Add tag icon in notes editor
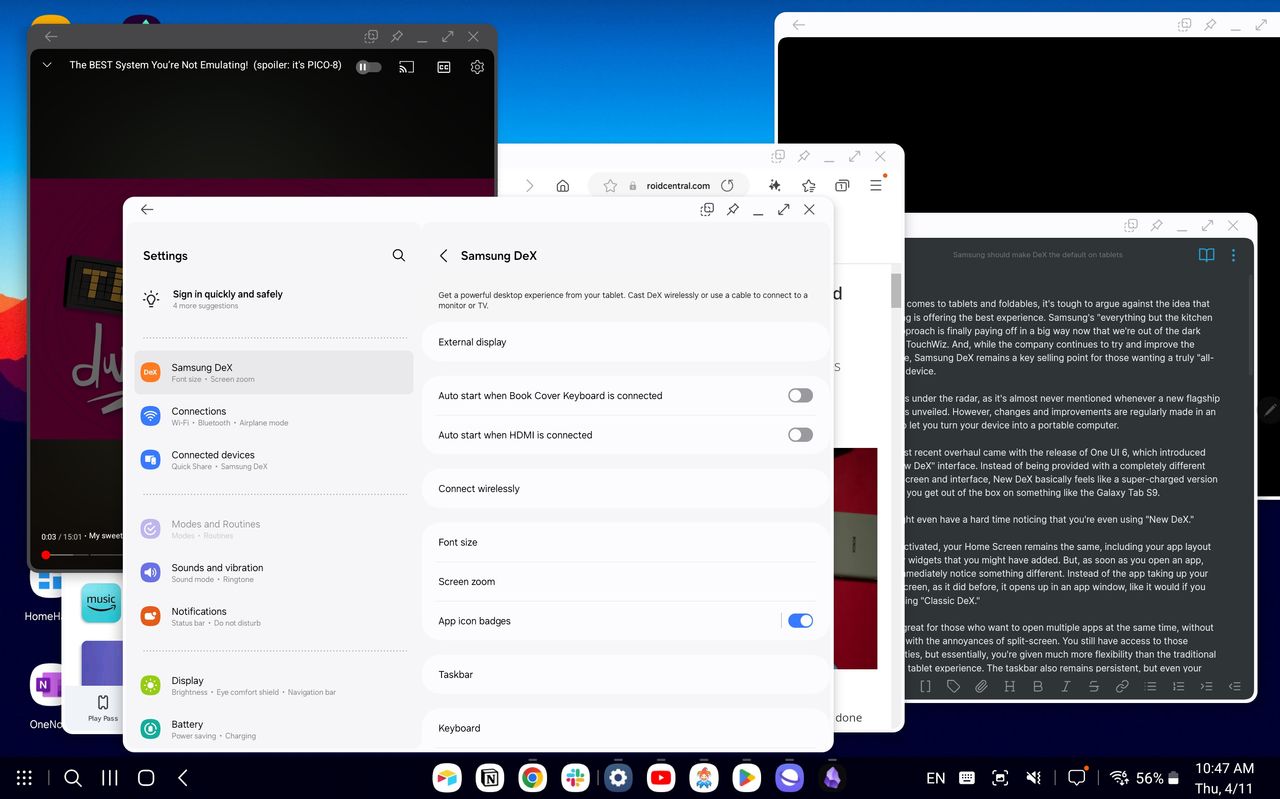Image resolution: width=1280 pixels, height=799 pixels. point(953,686)
